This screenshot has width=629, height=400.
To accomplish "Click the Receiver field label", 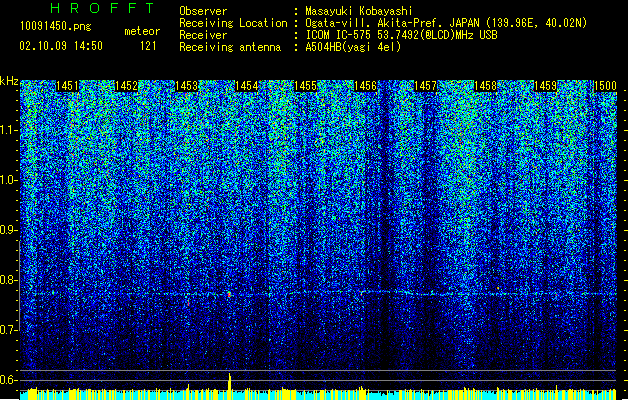I will pos(203,35).
